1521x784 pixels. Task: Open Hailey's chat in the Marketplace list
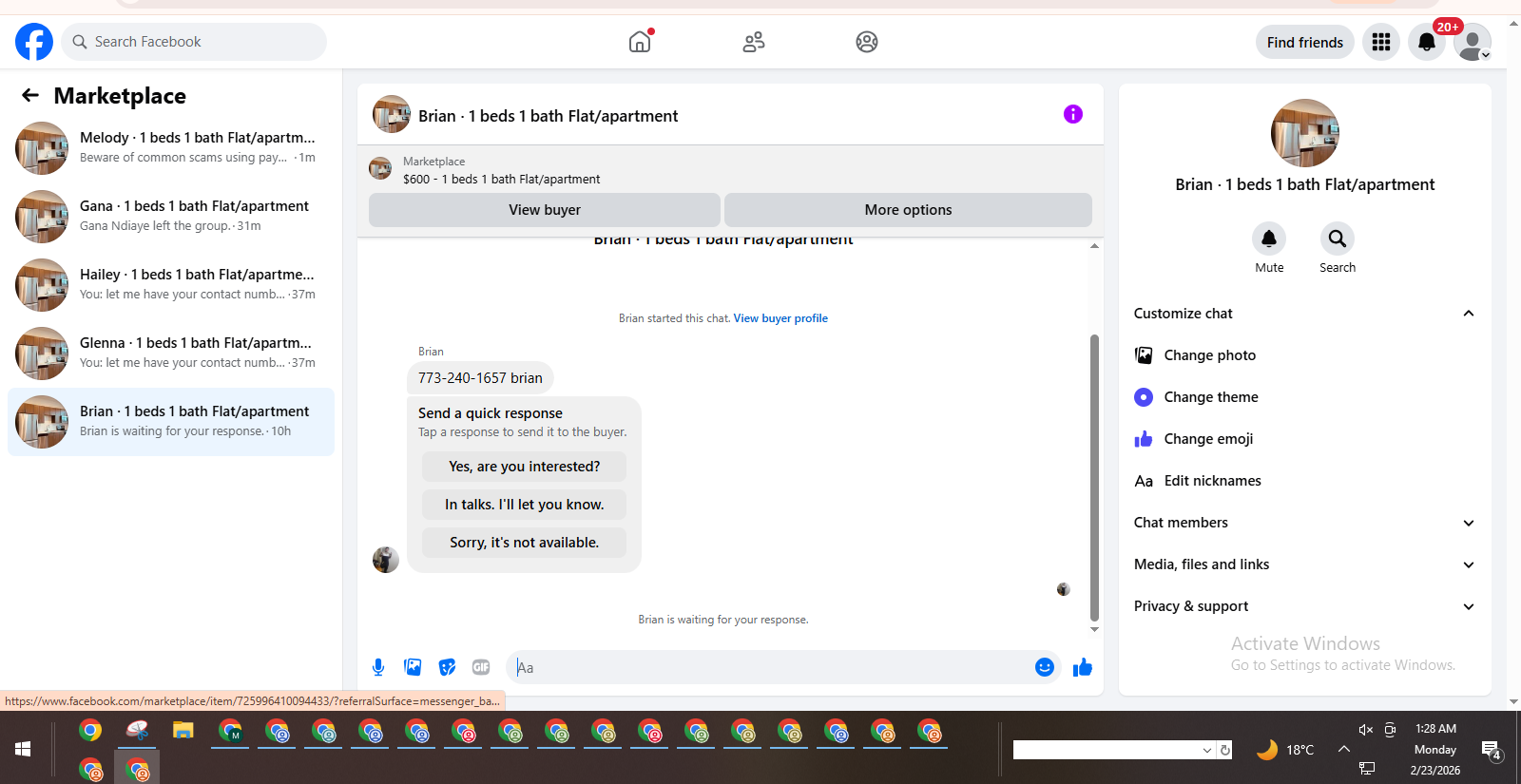(x=171, y=285)
